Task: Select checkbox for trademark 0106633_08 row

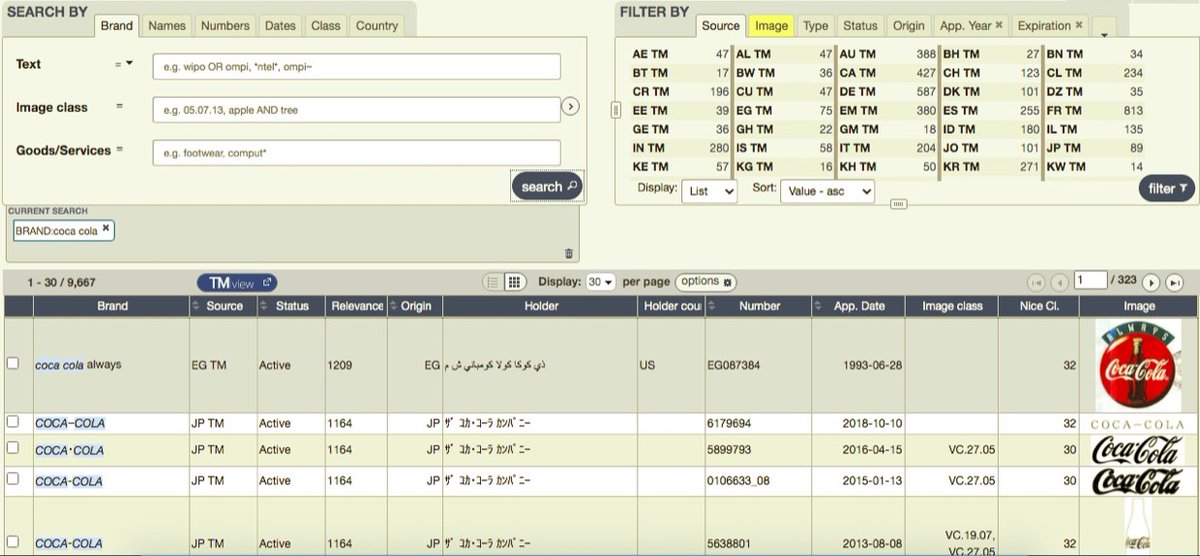Action: [13, 479]
